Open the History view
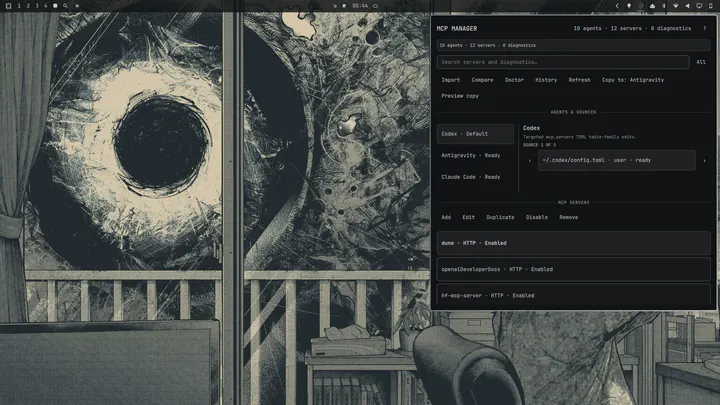This screenshot has width=720, height=405. tap(546, 80)
